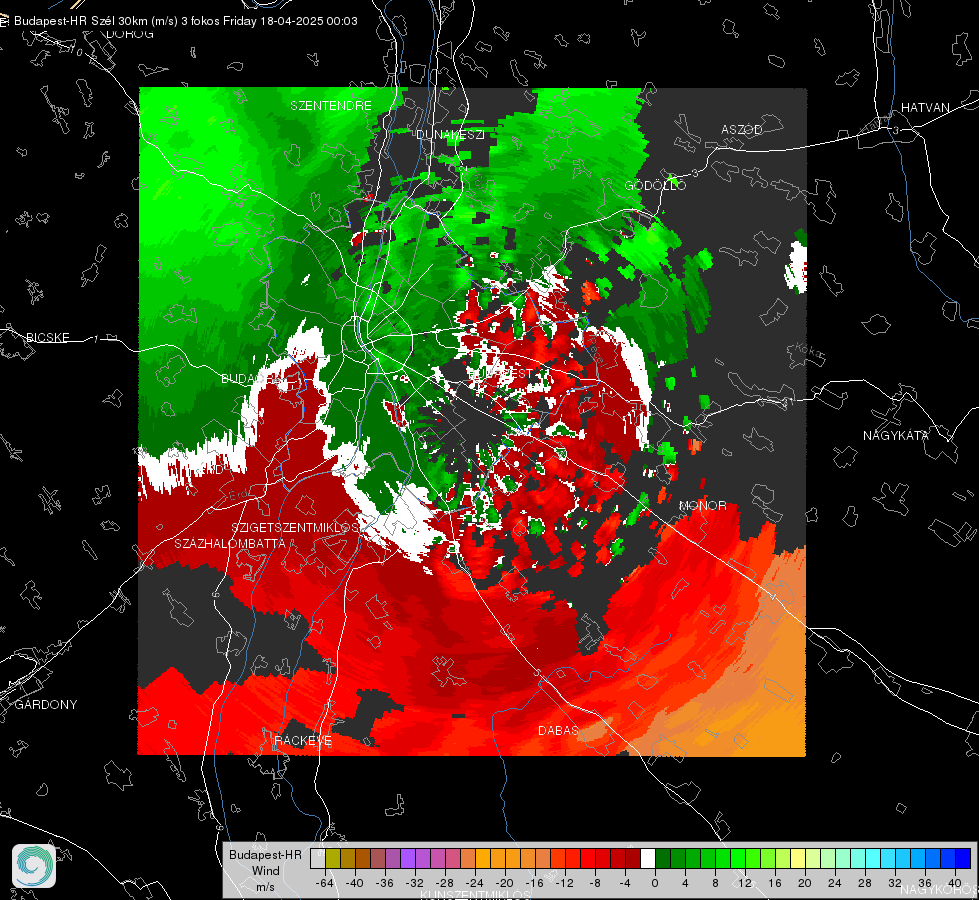The image size is (979, 900).
Task: Click the GÖDÖLLŐ town label
Action: pyautogui.click(x=655, y=185)
